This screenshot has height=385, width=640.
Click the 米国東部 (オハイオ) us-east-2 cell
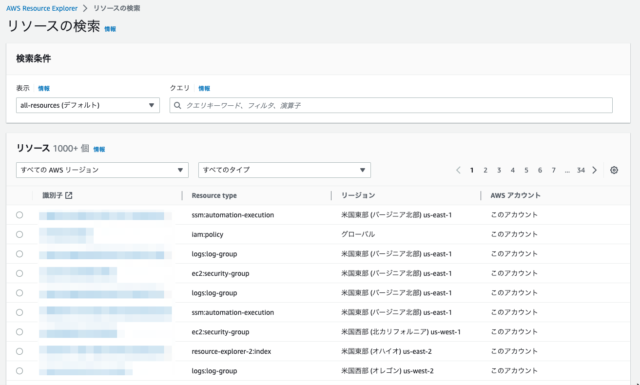click(387, 351)
